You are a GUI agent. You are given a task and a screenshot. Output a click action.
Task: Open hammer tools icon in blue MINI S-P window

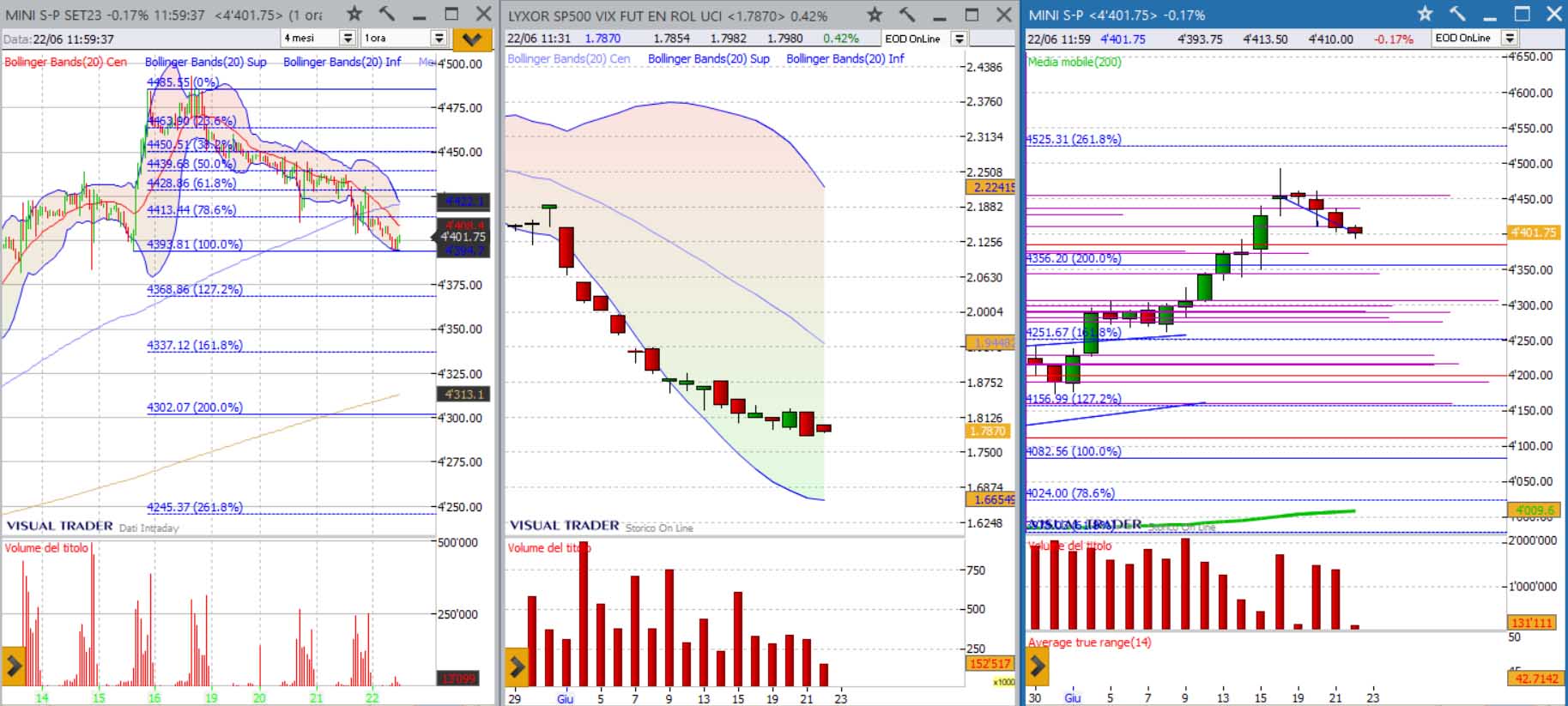(1457, 14)
